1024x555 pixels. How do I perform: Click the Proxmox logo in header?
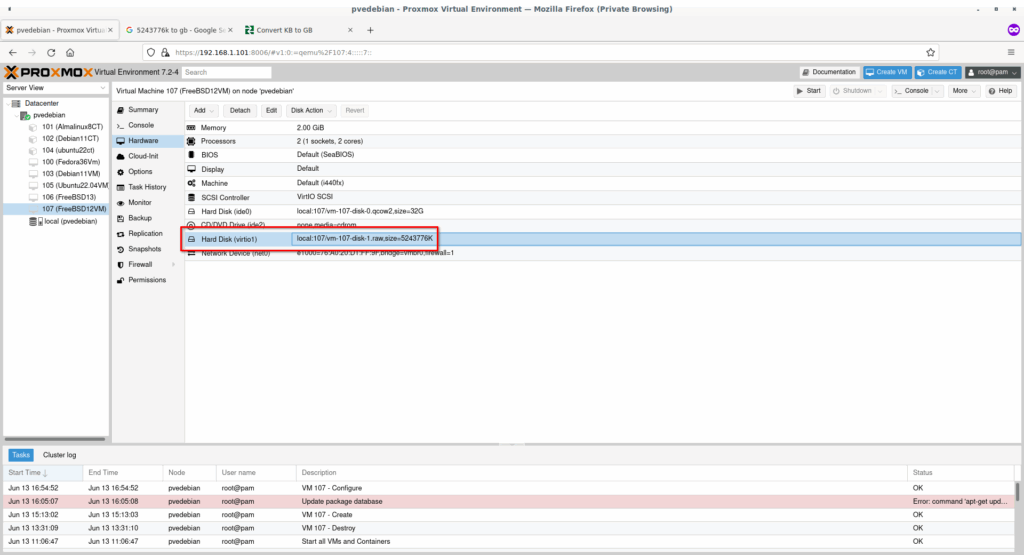[48, 72]
